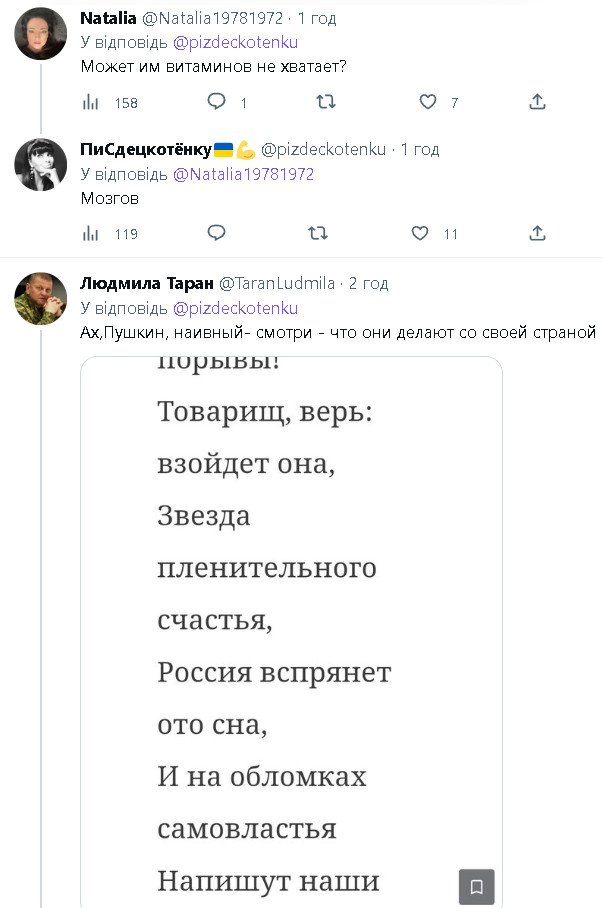Open @pizdeckotenku mention in Natalia's reply
The height and width of the screenshot is (908, 603).
point(236,42)
